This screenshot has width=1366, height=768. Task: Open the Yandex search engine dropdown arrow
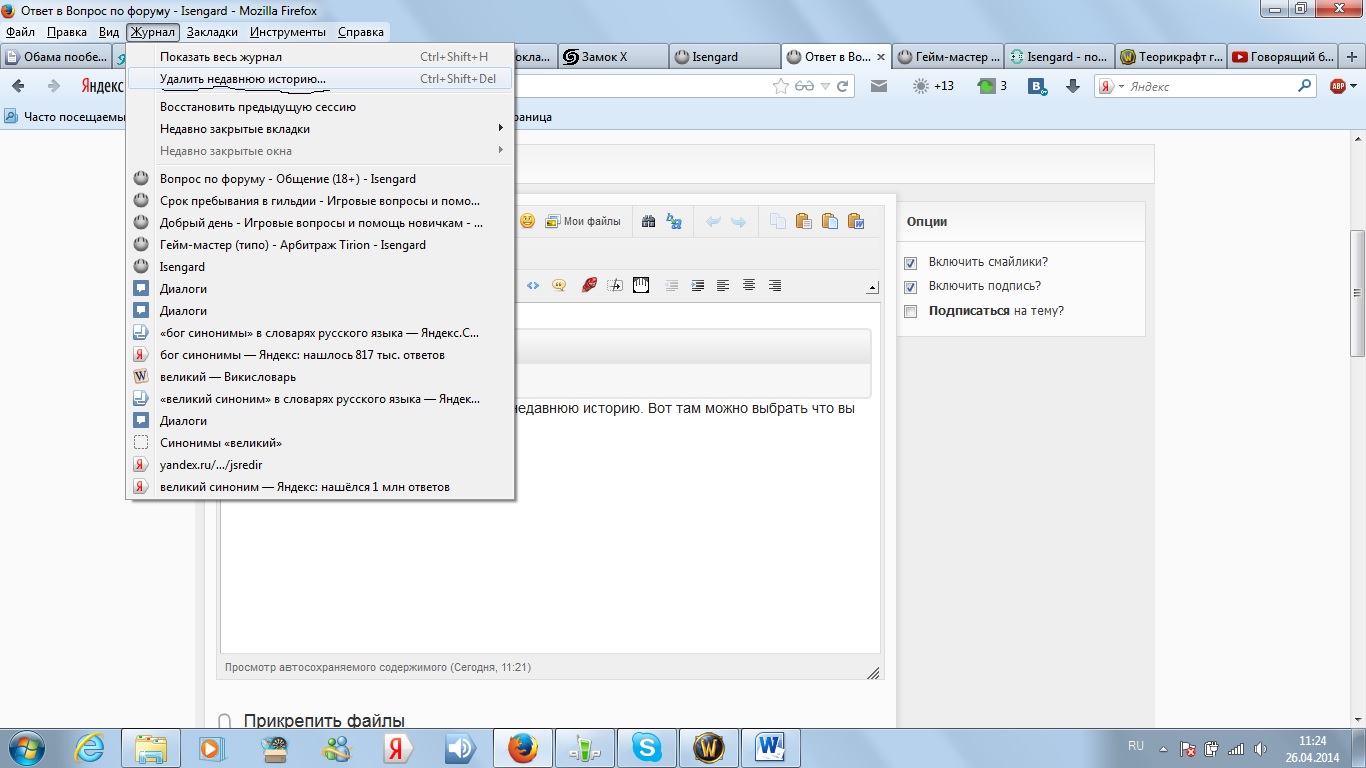click(1121, 87)
